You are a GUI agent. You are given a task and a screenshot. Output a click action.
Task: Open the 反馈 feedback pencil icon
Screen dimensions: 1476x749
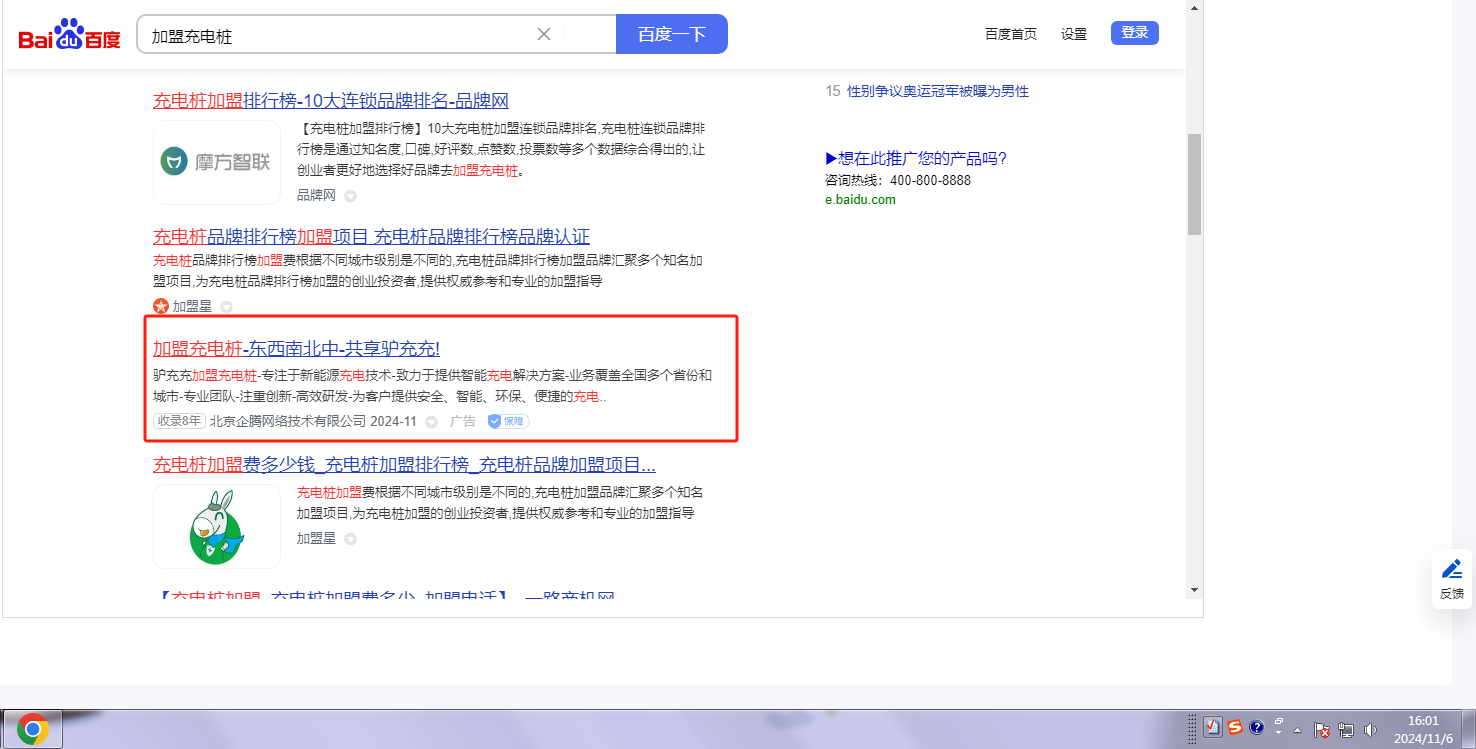point(1451,569)
